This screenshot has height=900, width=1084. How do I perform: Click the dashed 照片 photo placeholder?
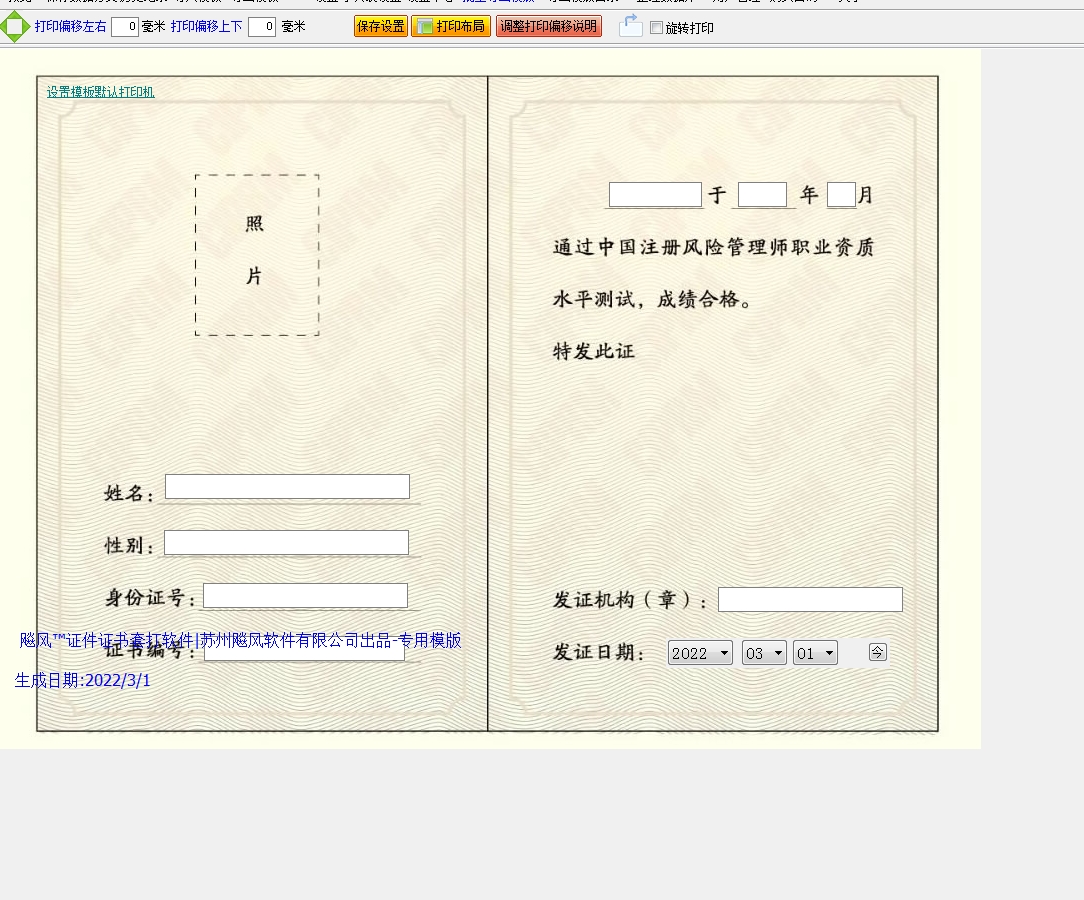click(256, 254)
